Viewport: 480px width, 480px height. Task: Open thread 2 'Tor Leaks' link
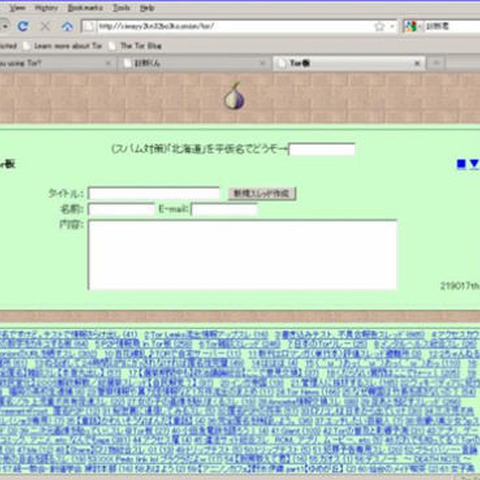[206, 335]
